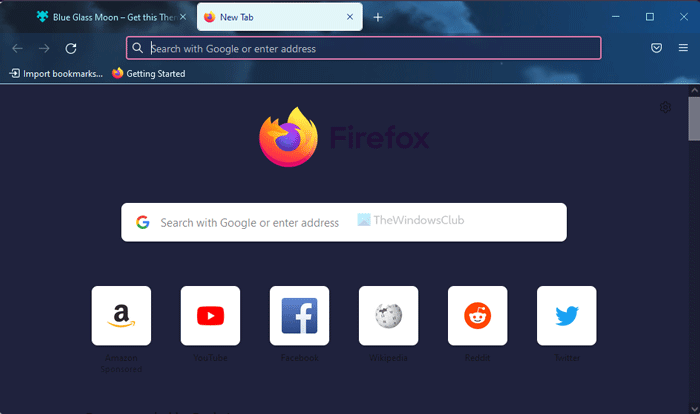Viewport: 700px width, 414px height.
Task: Click the Google logo in search box
Action: [143, 222]
